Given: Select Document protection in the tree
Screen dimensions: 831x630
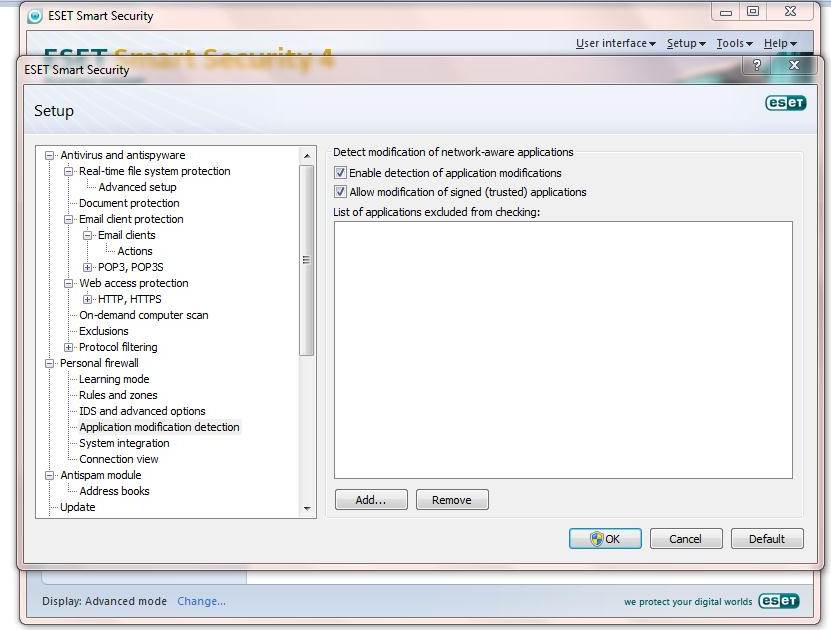Looking at the screenshot, I should click(129, 203).
